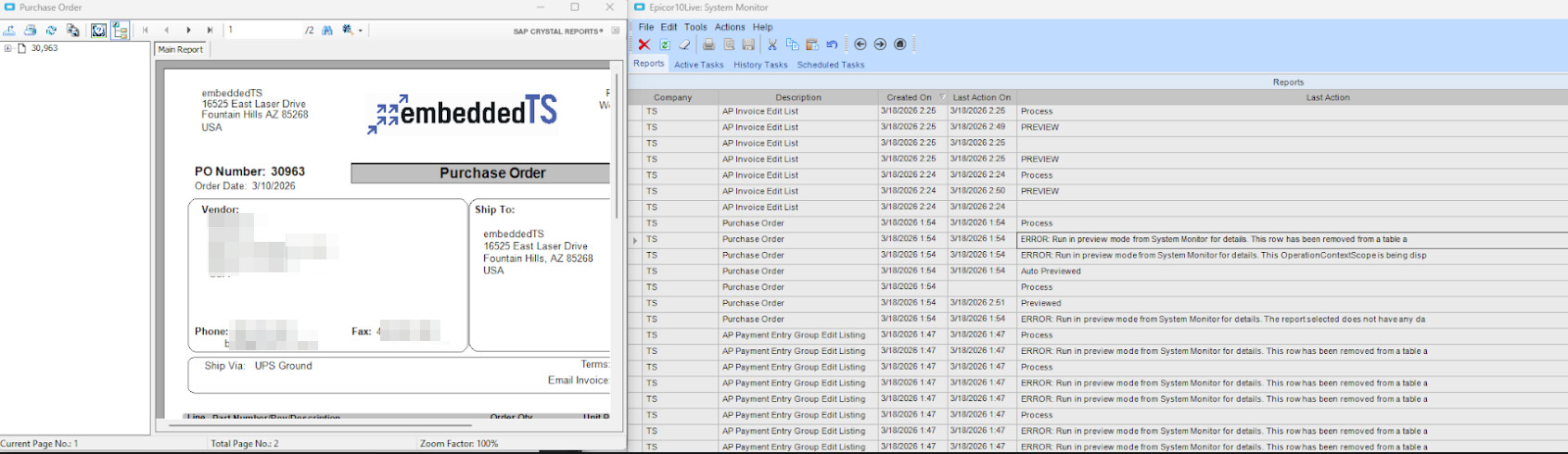Click Export Report icon in Crystal viewer toolbar
Screen dimensions: 1568x454
9,31
